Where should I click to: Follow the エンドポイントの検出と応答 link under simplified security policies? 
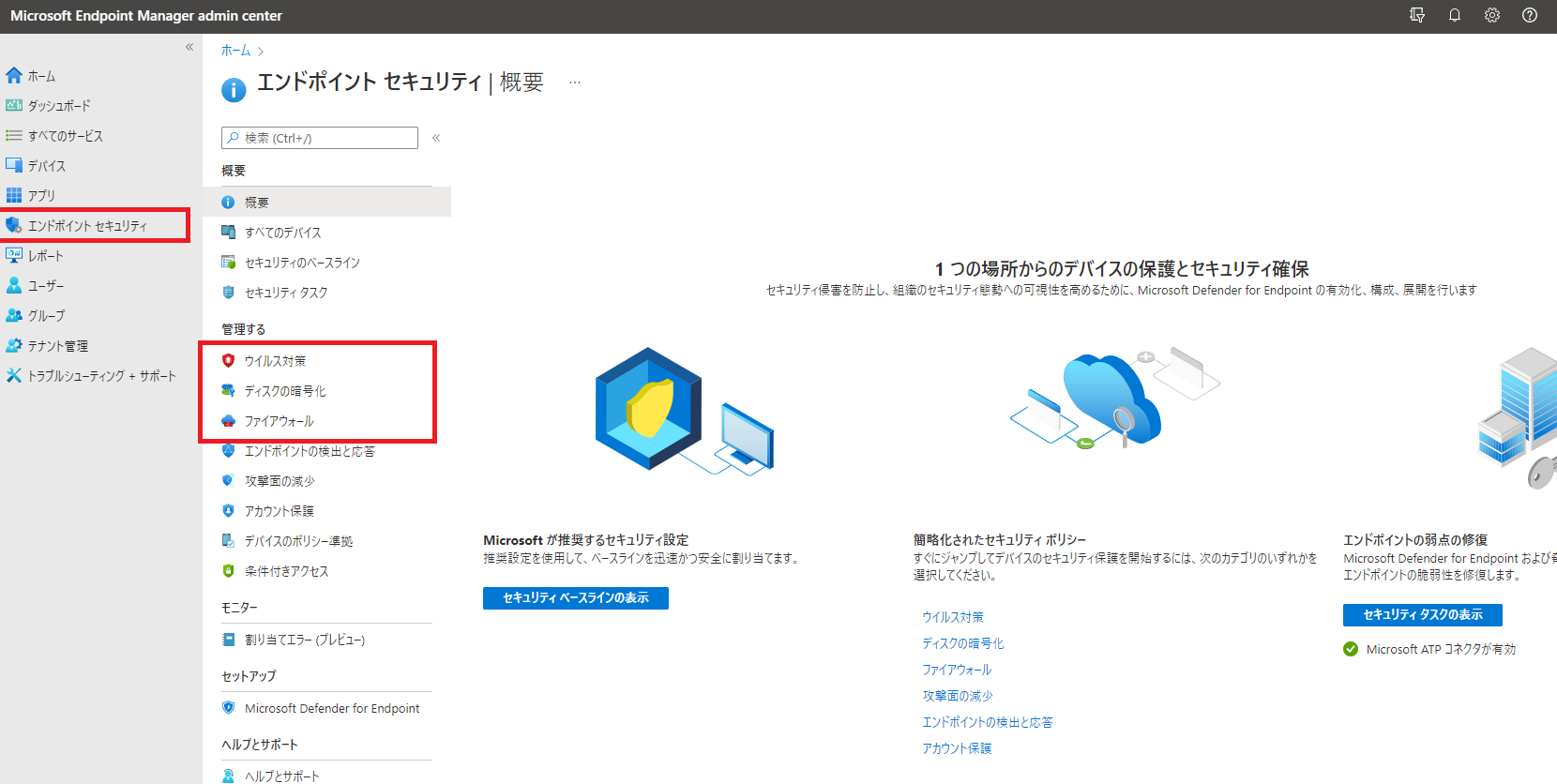(x=988, y=722)
